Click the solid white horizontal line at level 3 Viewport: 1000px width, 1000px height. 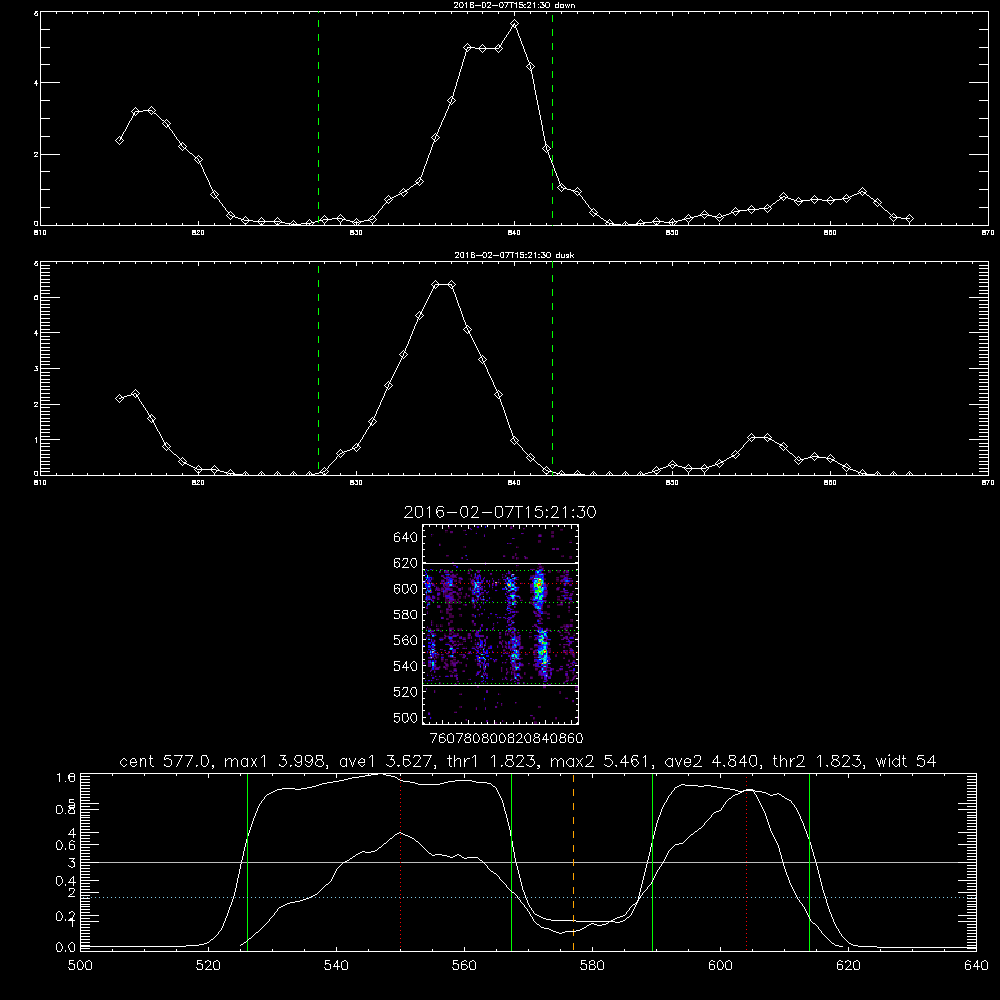pos(528,862)
